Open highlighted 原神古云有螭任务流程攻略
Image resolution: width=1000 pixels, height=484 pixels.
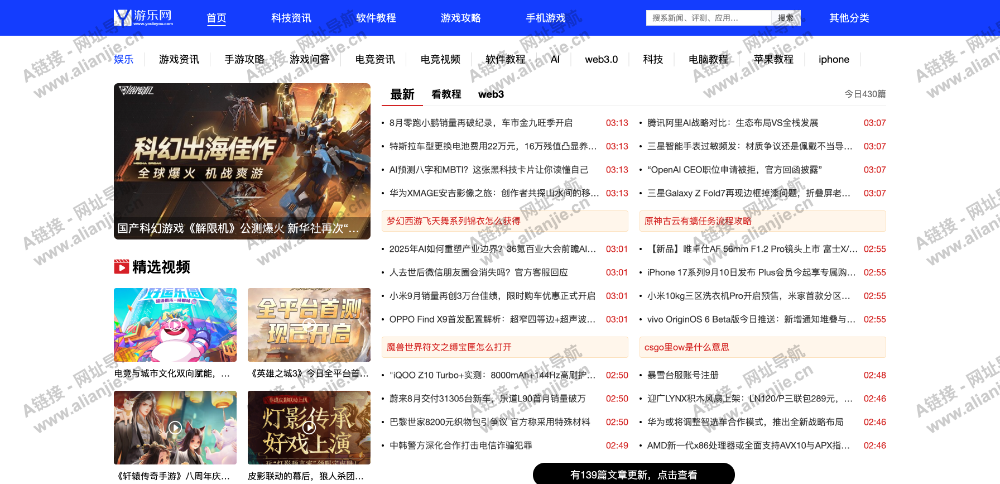pos(763,221)
